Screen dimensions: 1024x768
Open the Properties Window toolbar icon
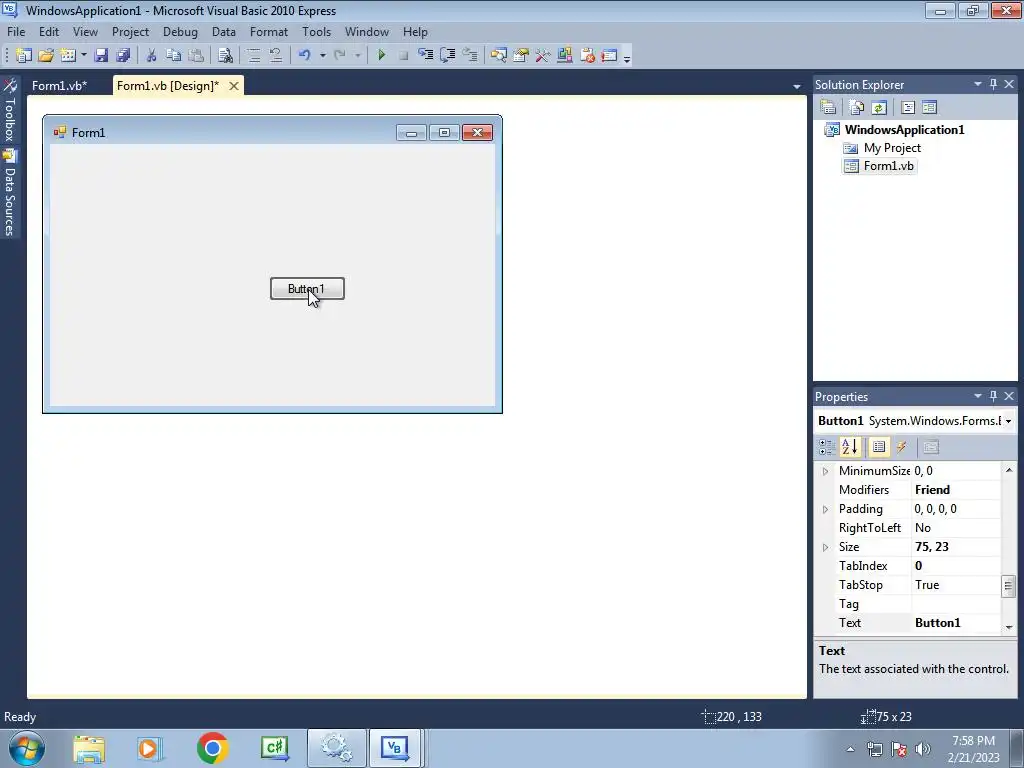point(520,56)
